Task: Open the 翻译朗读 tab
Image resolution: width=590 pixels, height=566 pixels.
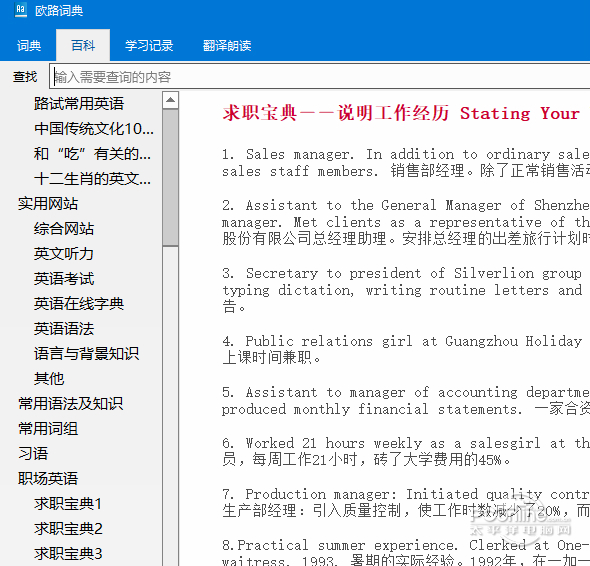Action: click(x=227, y=46)
